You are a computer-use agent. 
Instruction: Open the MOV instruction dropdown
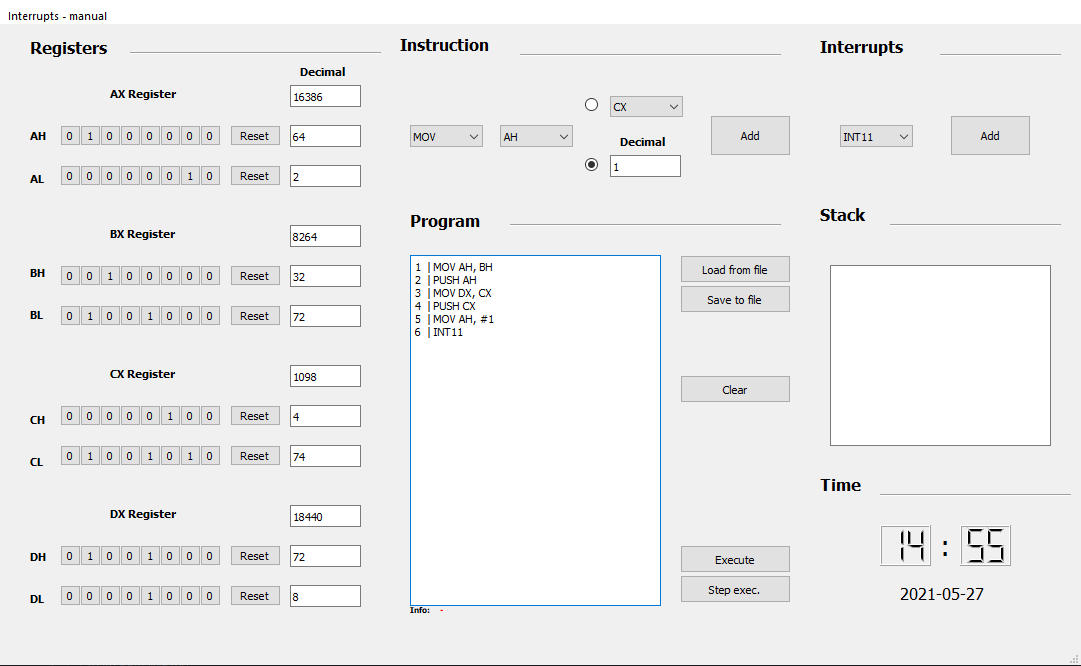[x=445, y=135]
